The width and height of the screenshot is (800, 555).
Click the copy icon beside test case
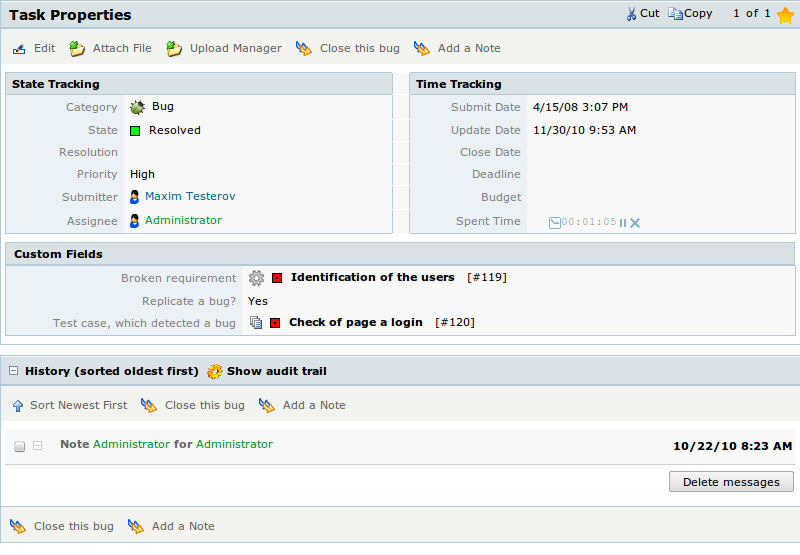pos(256,322)
